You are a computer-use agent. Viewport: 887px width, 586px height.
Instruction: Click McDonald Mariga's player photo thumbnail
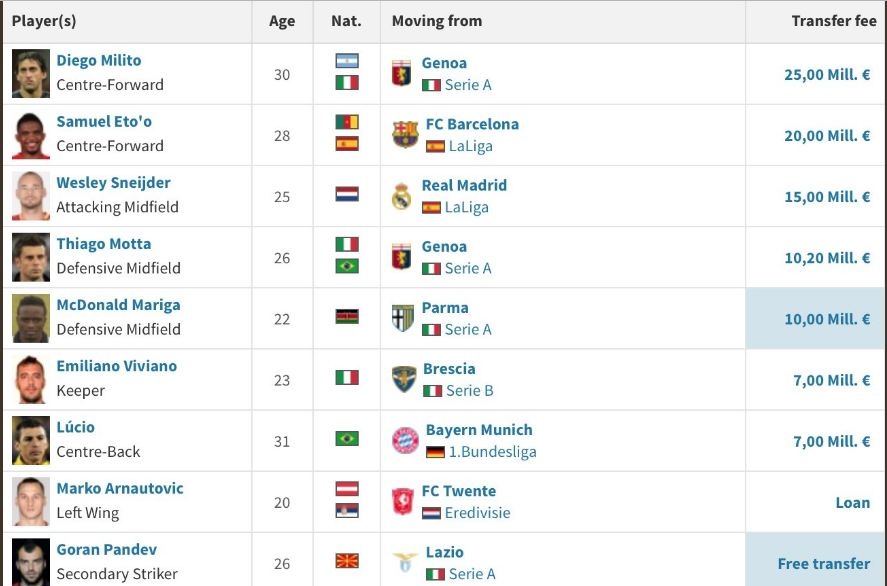(31, 318)
